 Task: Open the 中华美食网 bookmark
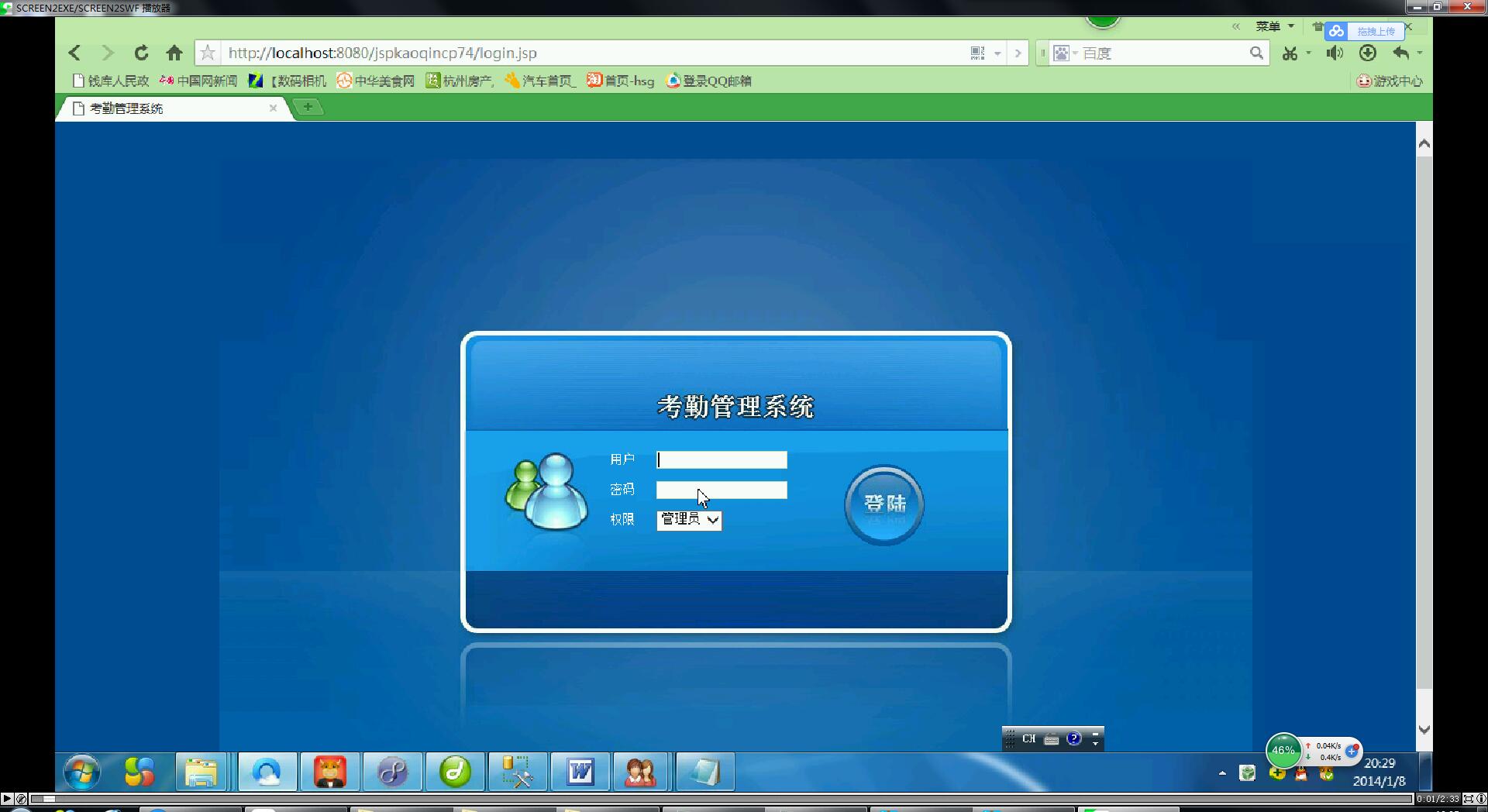[376, 81]
